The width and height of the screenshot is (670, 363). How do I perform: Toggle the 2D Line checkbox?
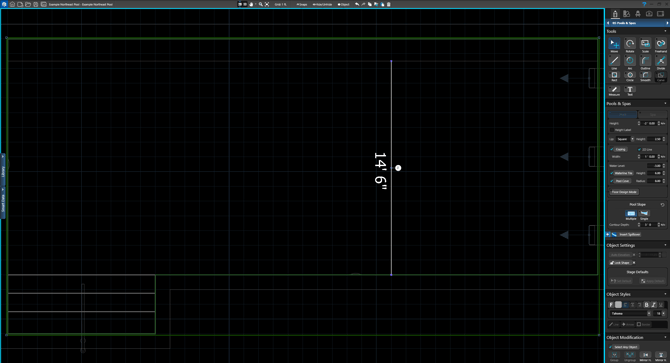pyautogui.click(x=639, y=149)
